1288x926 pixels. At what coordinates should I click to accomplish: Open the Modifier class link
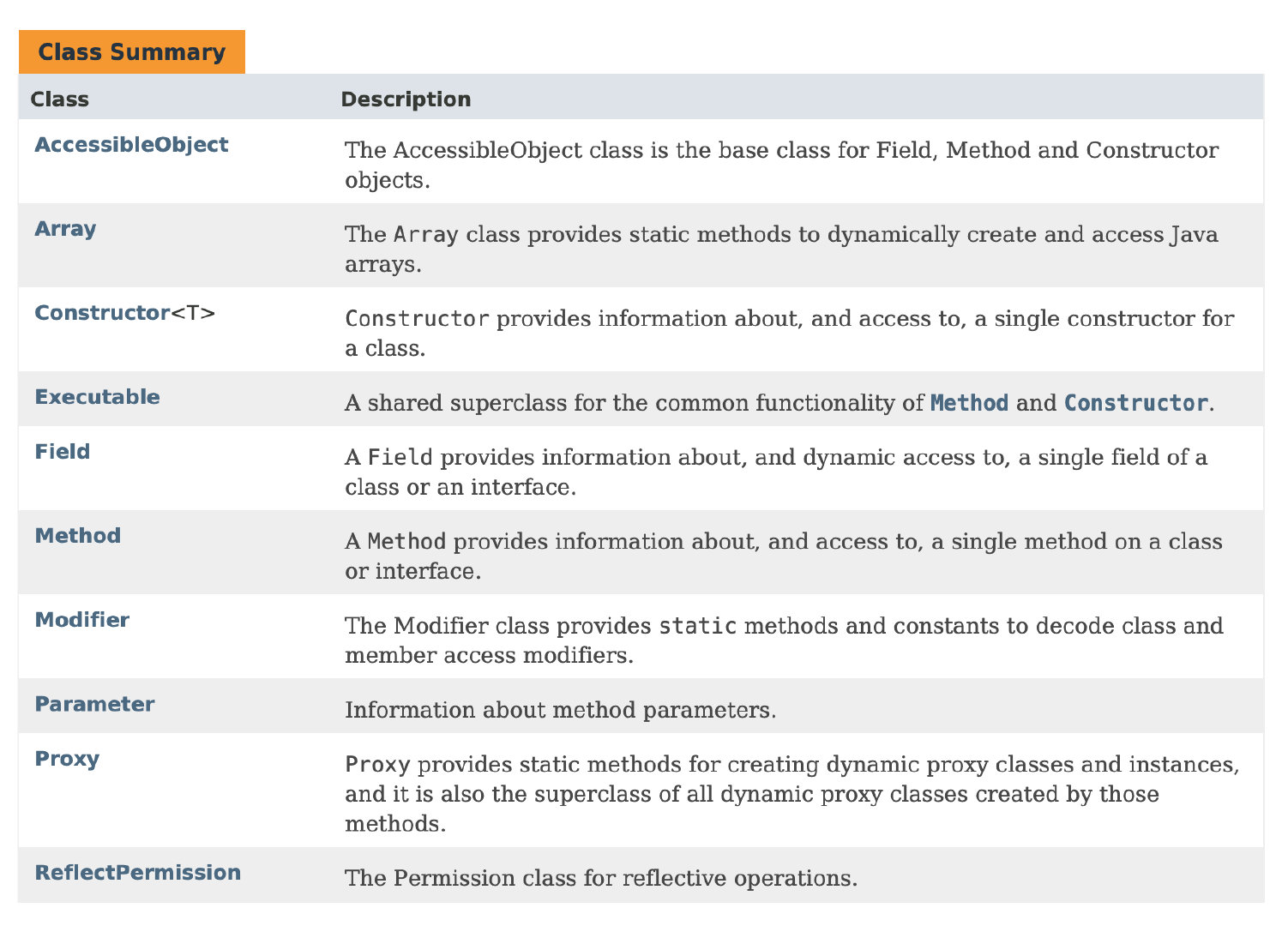[81, 620]
